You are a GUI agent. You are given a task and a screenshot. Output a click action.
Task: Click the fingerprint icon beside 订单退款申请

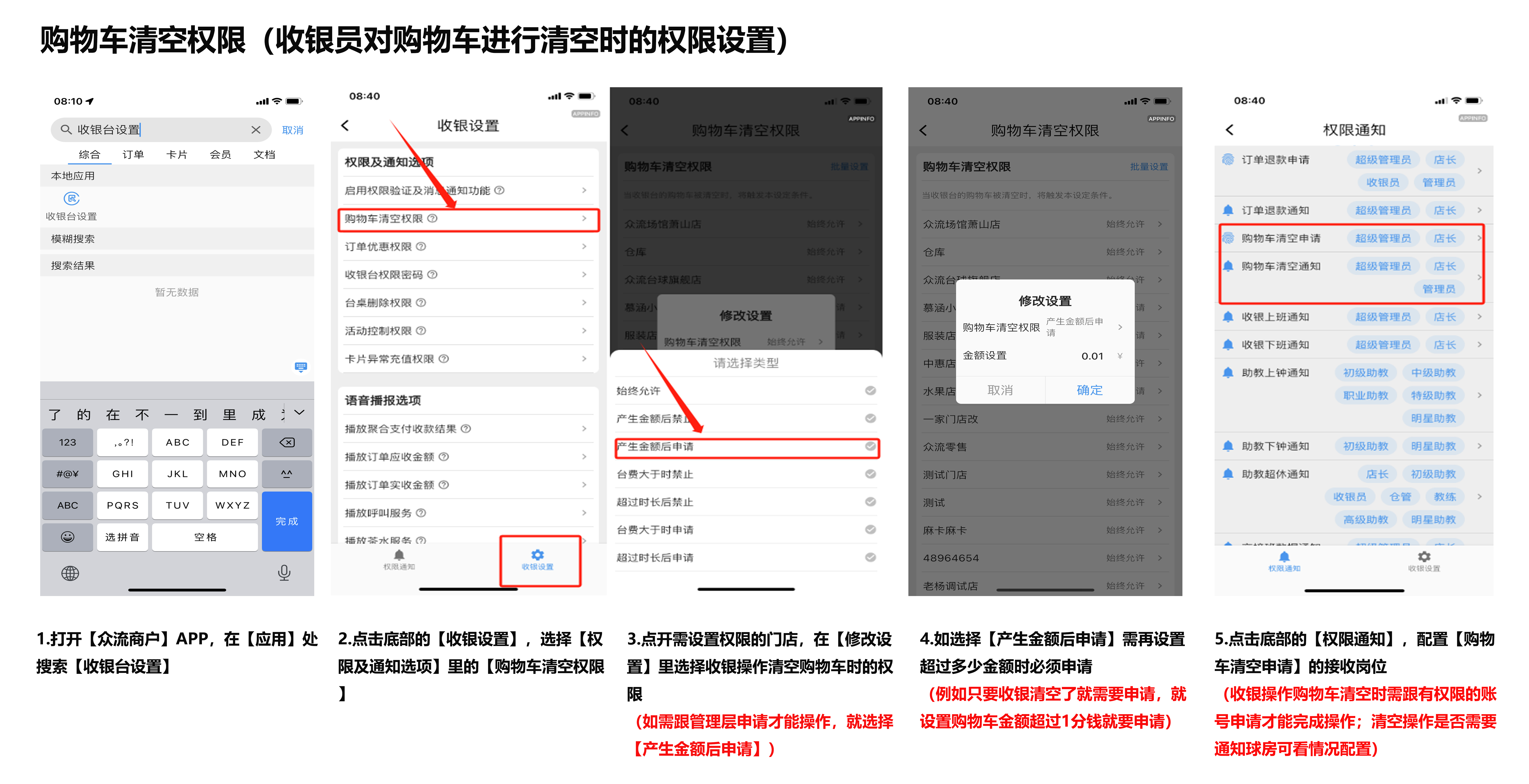tap(1228, 160)
